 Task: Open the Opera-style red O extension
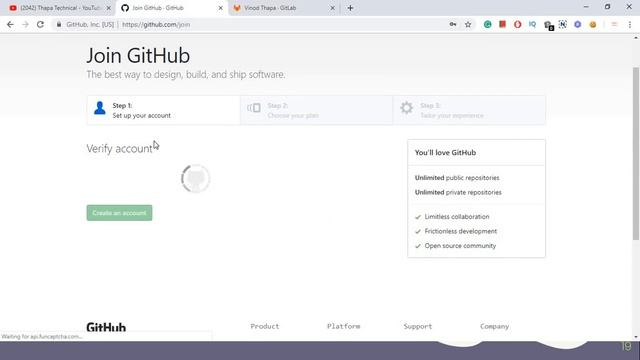pos(518,24)
